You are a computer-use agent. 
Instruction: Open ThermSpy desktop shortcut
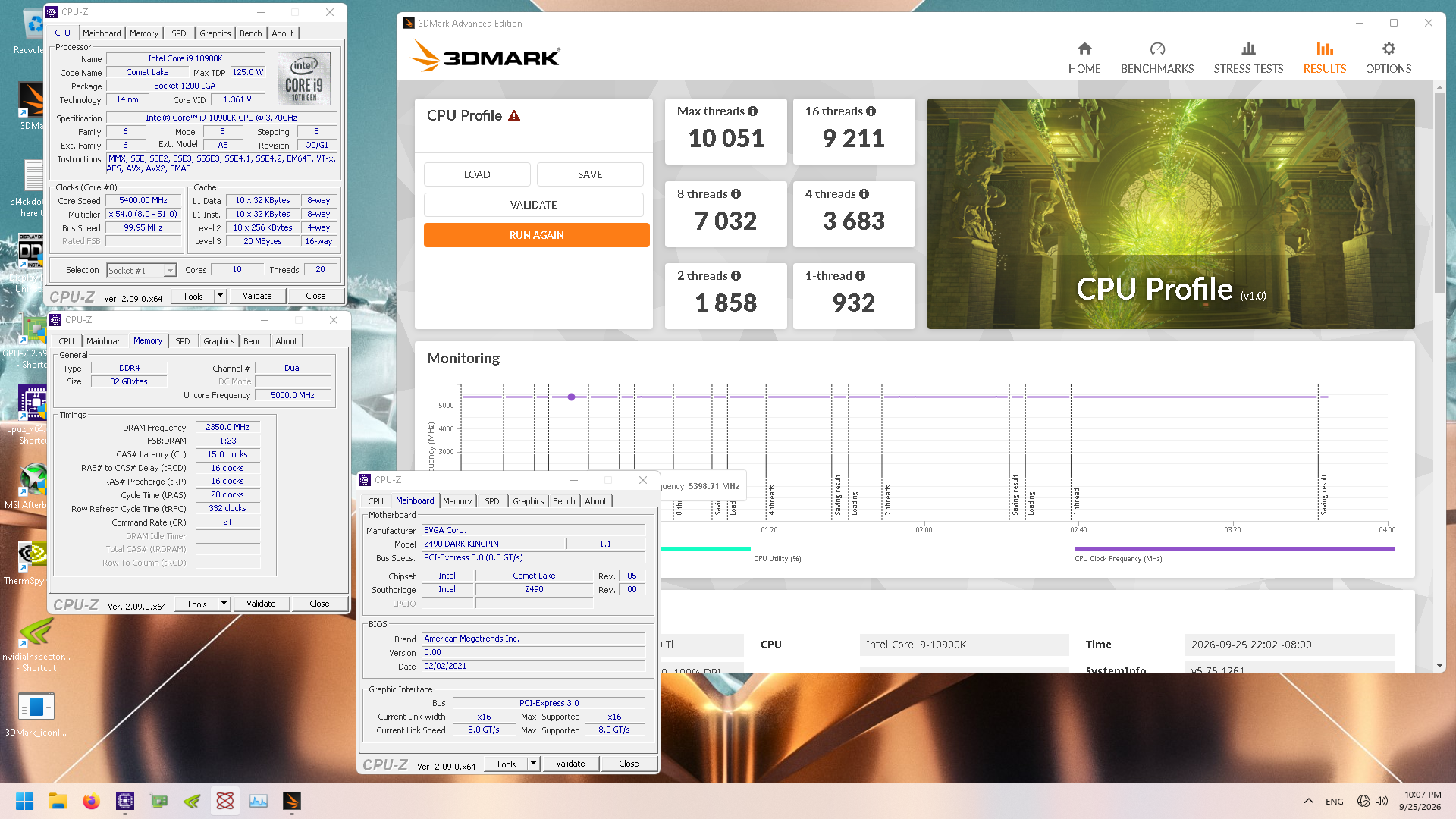(30, 564)
